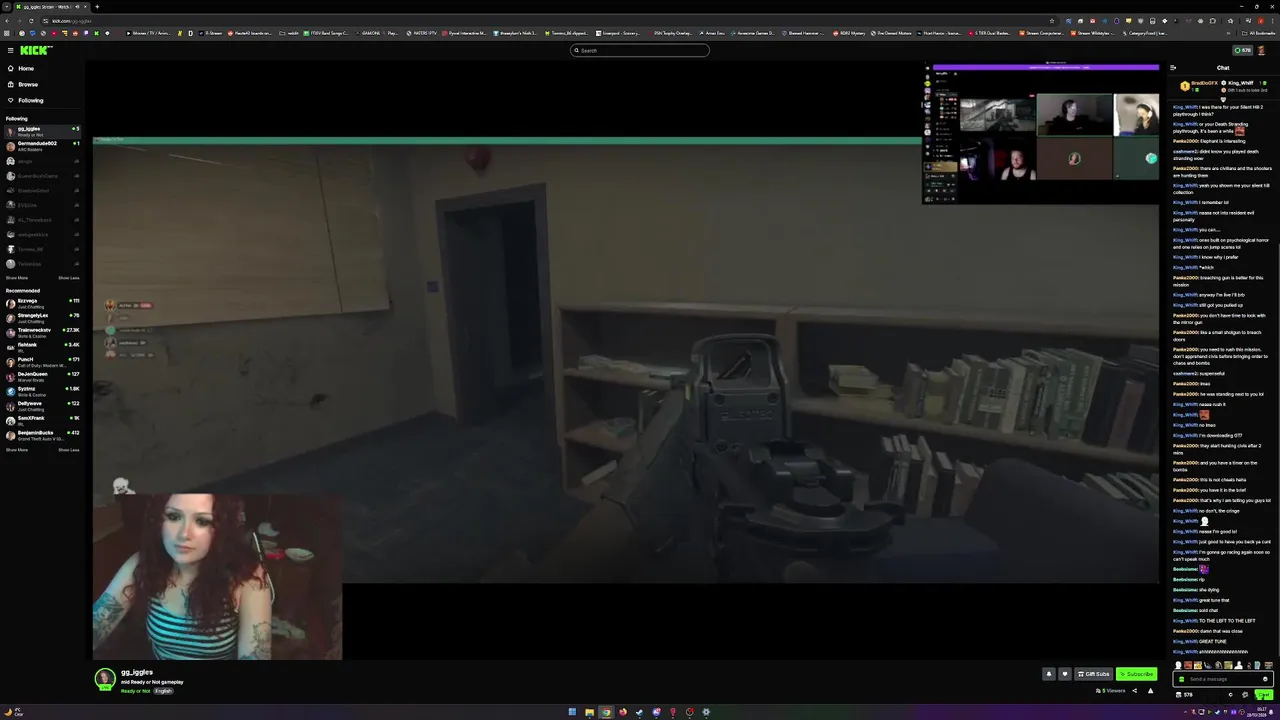1280x720 pixels.
Task: Open Trainwreckstv recommended channel
Action: pyautogui.click(x=42, y=331)
